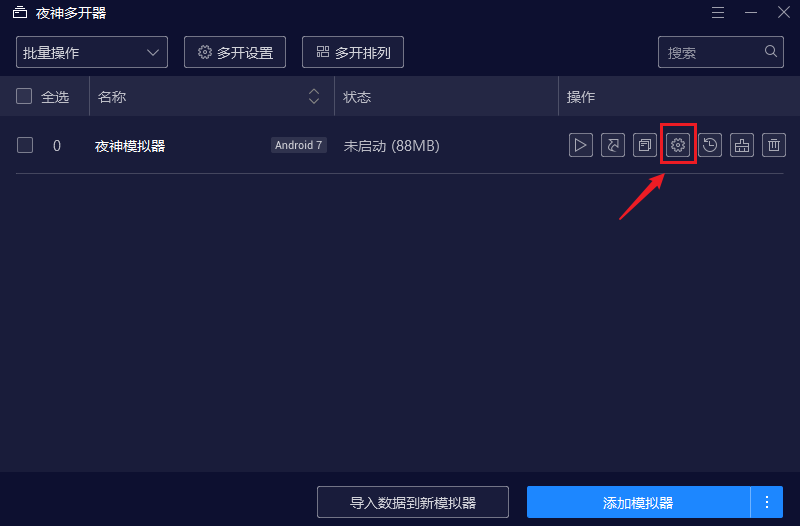Tick the 全选 select-all checkbox
The height and width of the screenshot is (526, 800).
24,96
